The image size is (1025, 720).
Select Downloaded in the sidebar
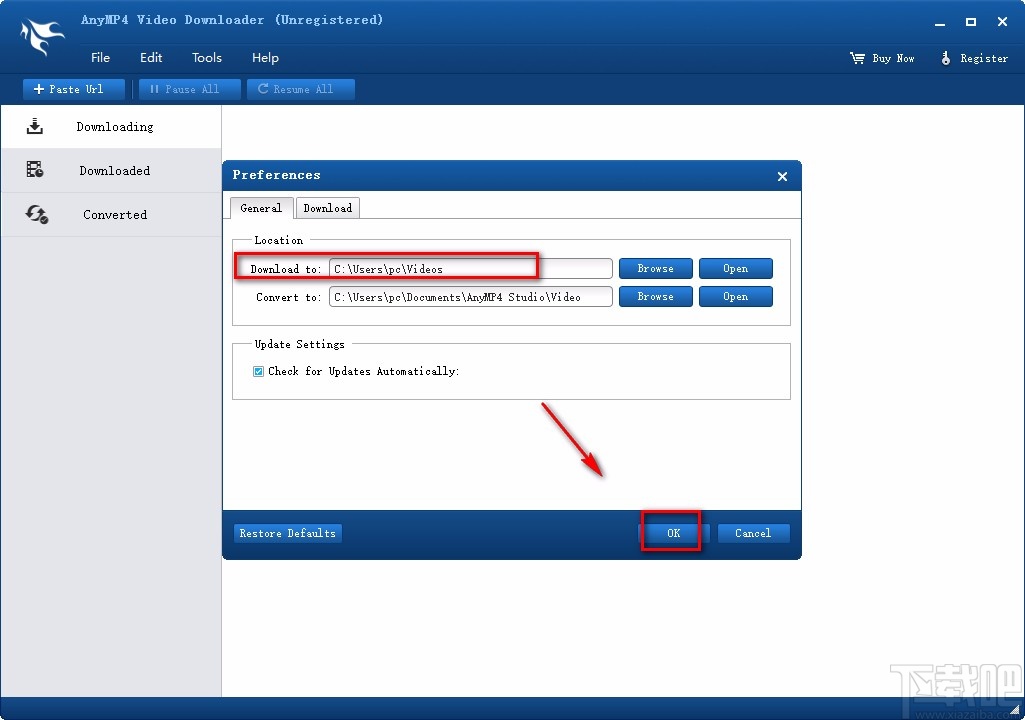coord(111,170)
